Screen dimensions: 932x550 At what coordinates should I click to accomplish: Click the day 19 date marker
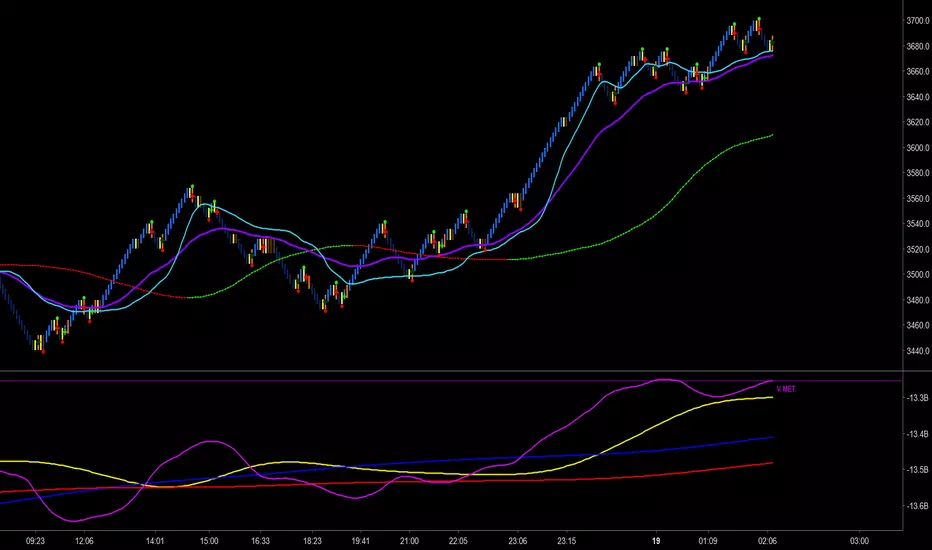656,541
